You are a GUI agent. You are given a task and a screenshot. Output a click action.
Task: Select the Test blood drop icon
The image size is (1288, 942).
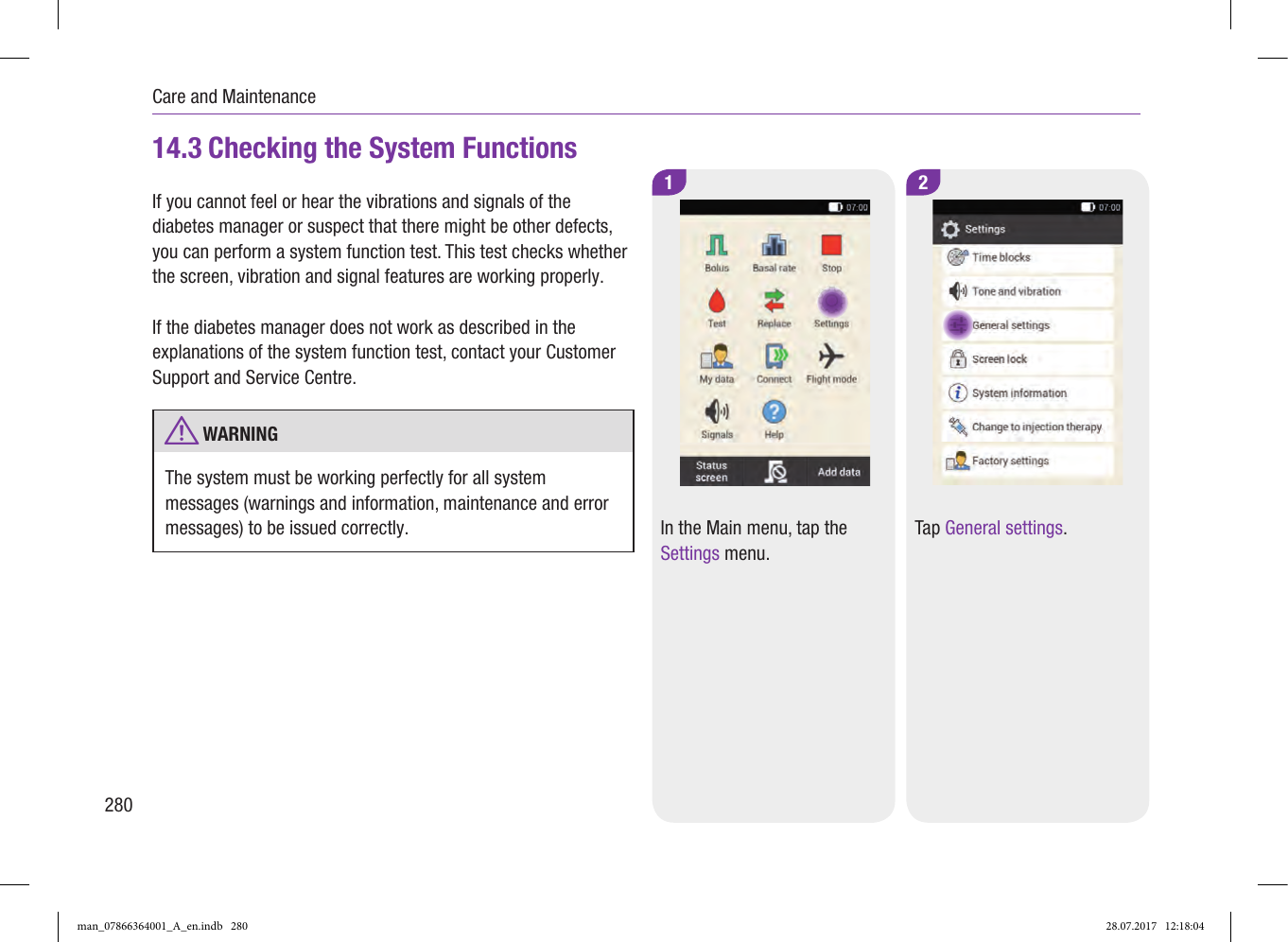pyautogui.click(x=717, y=302)
